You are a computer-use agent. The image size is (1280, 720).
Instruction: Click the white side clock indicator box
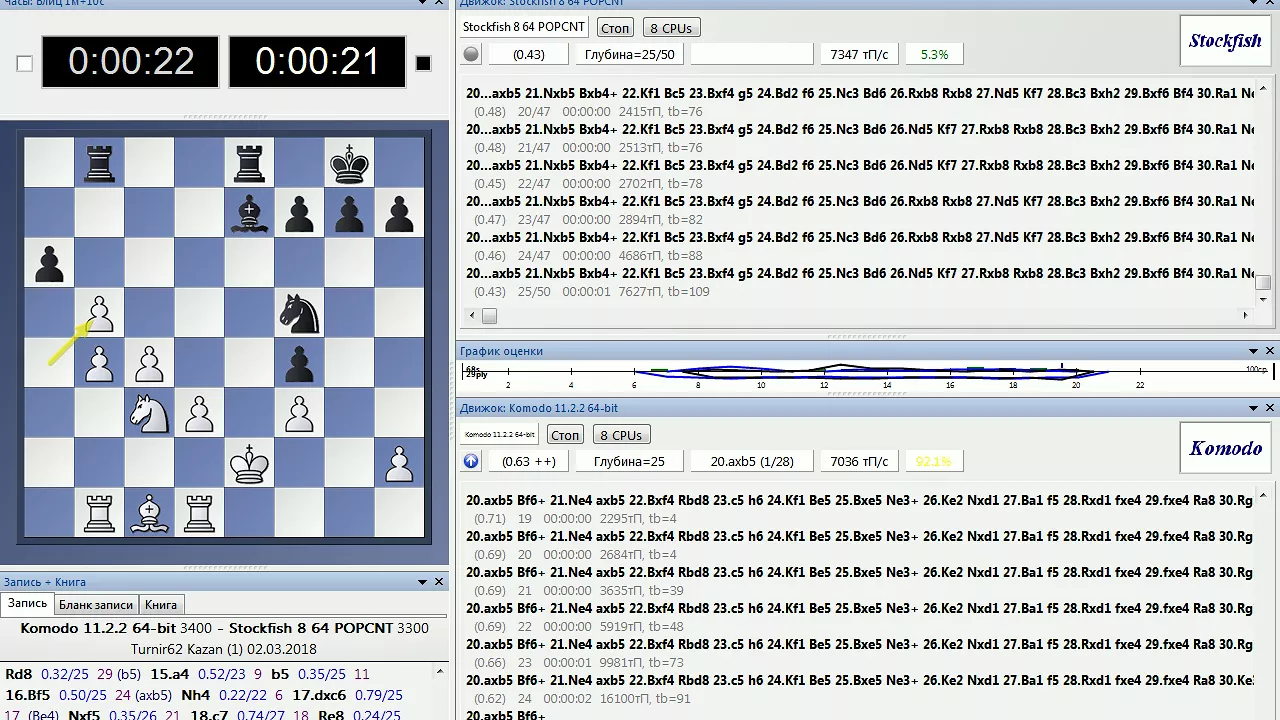[25, 63]
